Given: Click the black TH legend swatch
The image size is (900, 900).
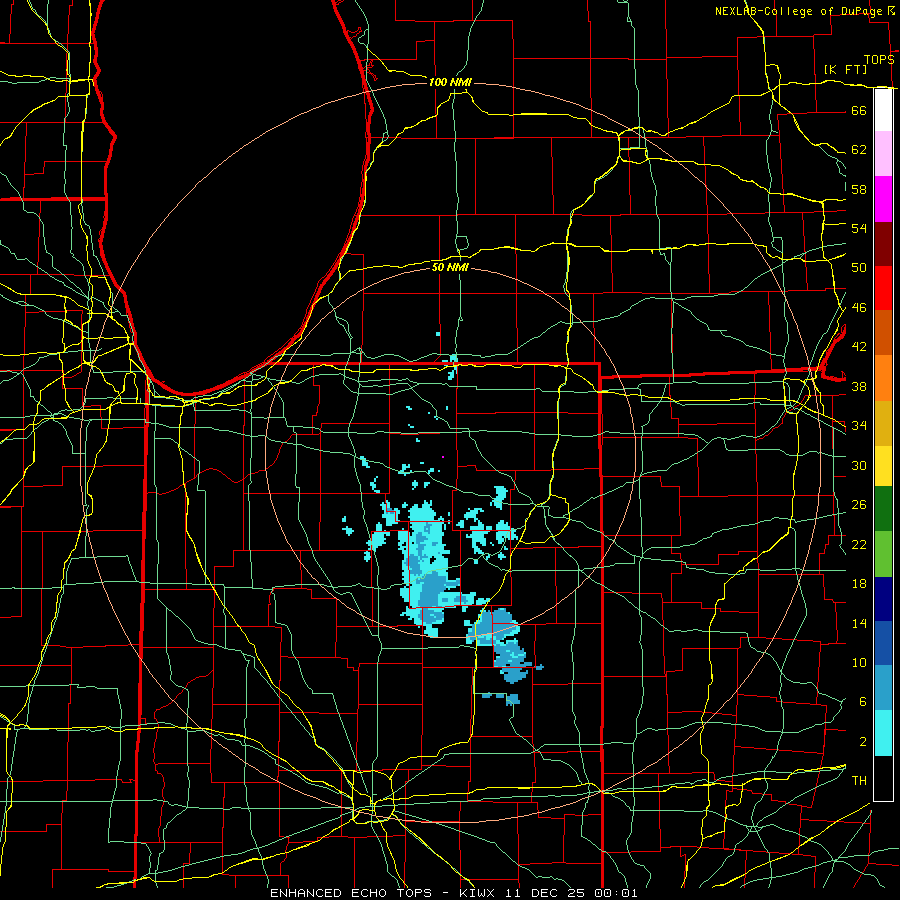Looking at the screenshot, I should (883, 778).
